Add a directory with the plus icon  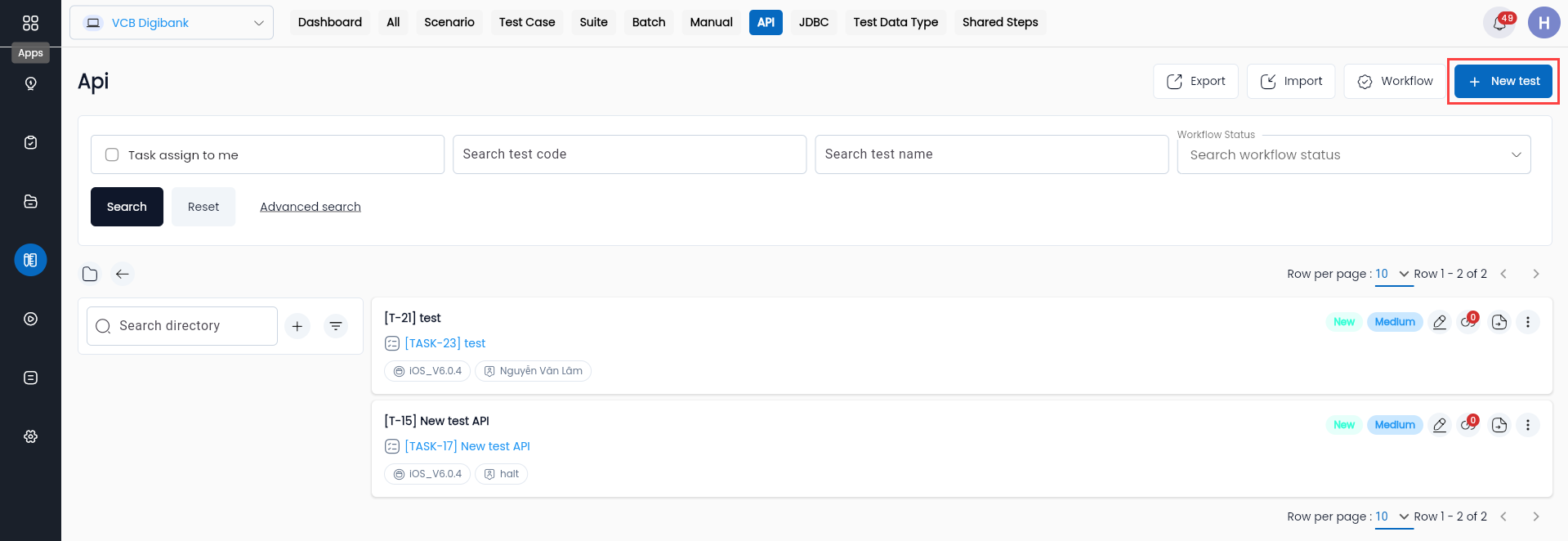tap(297, 326)
